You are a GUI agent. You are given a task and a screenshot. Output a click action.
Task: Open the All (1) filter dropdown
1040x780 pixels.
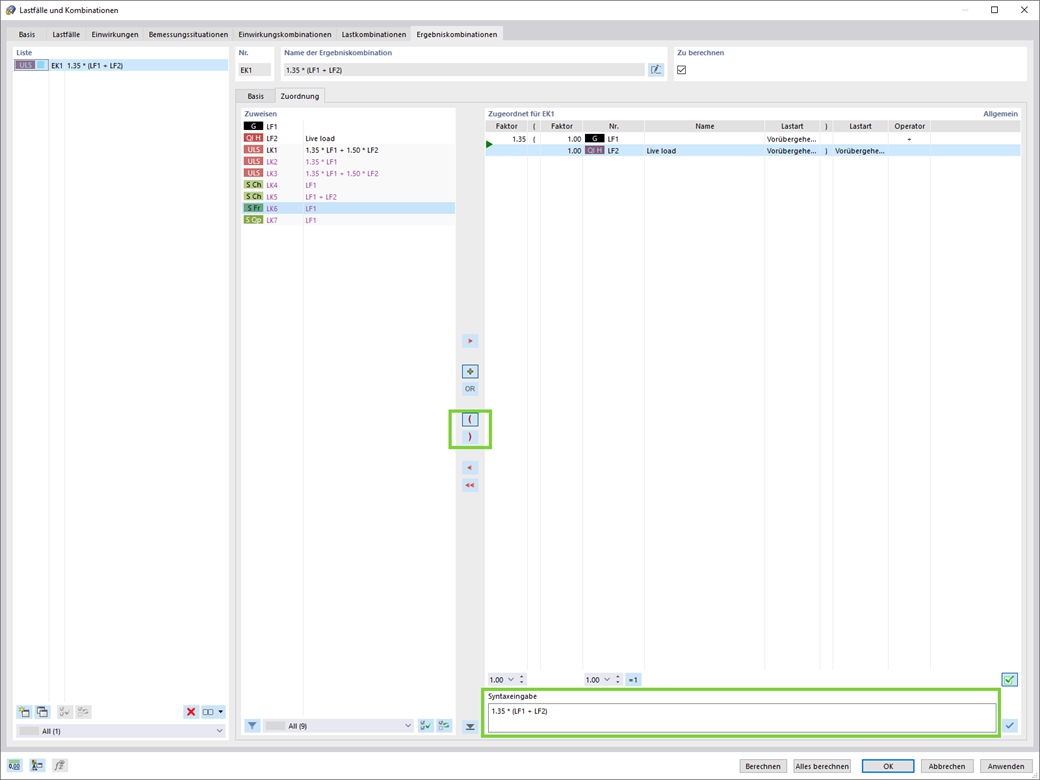tap(121, 731)
